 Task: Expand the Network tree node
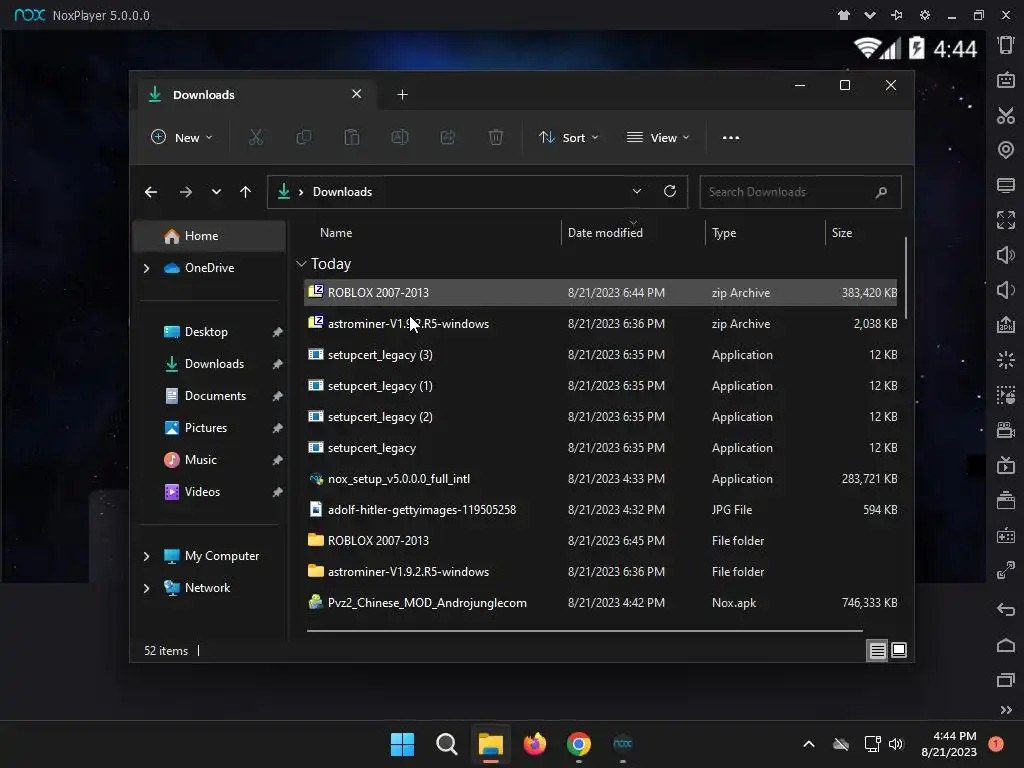coord(146,588)
